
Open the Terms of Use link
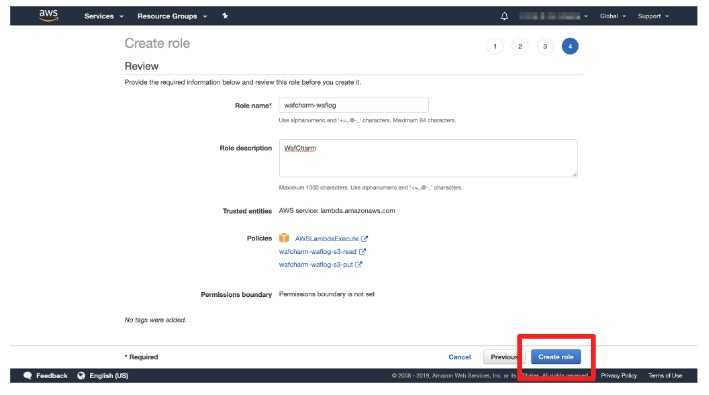click(665, 376)
